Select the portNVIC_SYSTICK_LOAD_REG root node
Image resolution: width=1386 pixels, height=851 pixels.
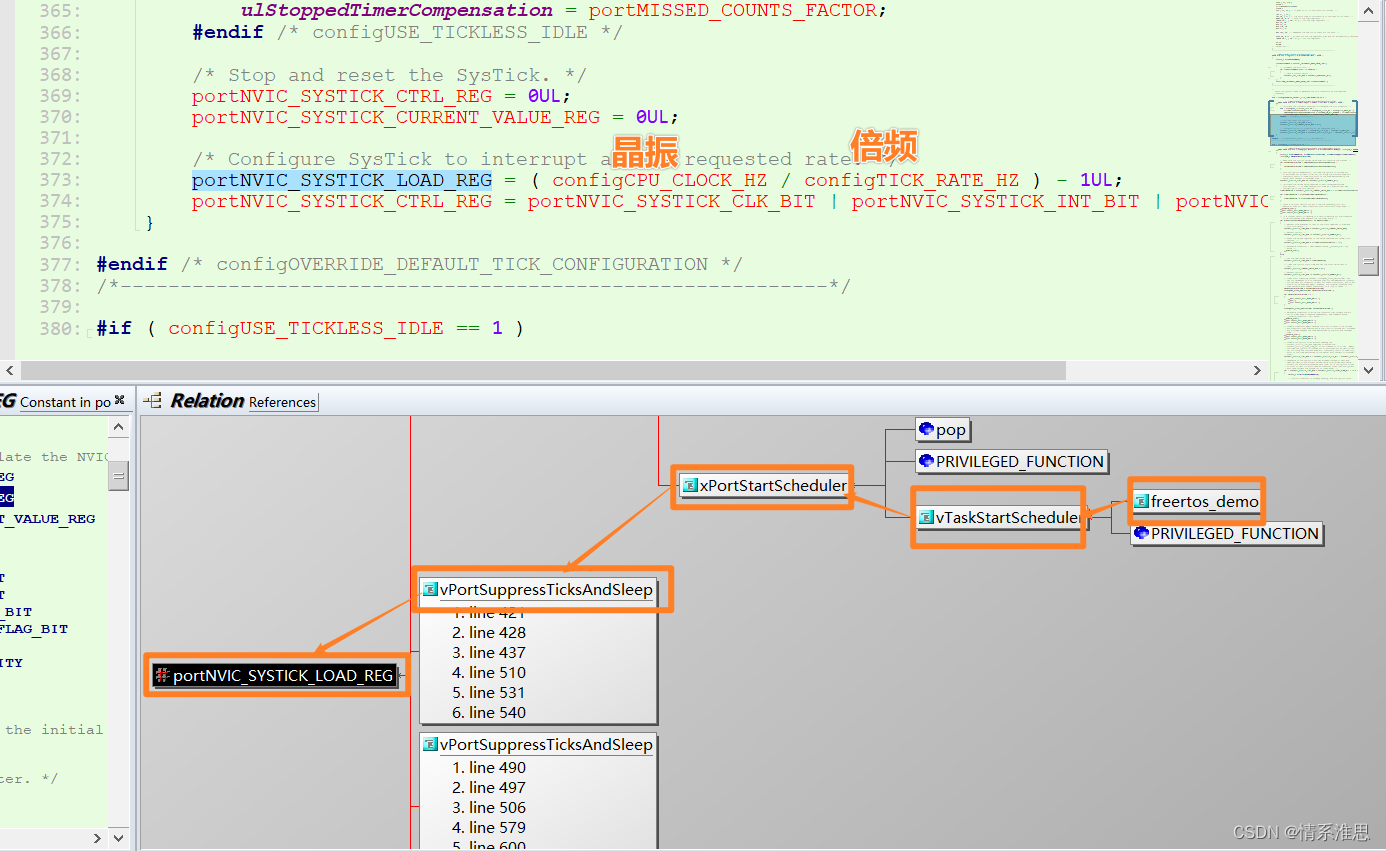click(x=274, y=676)
